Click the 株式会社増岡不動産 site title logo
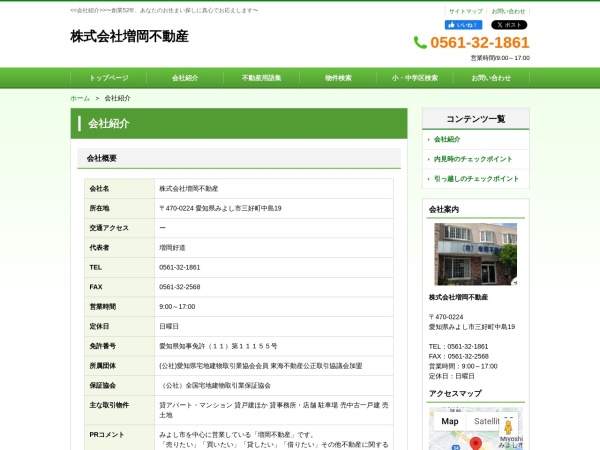This screenshot has height=450, width=600. click(129, 36)
